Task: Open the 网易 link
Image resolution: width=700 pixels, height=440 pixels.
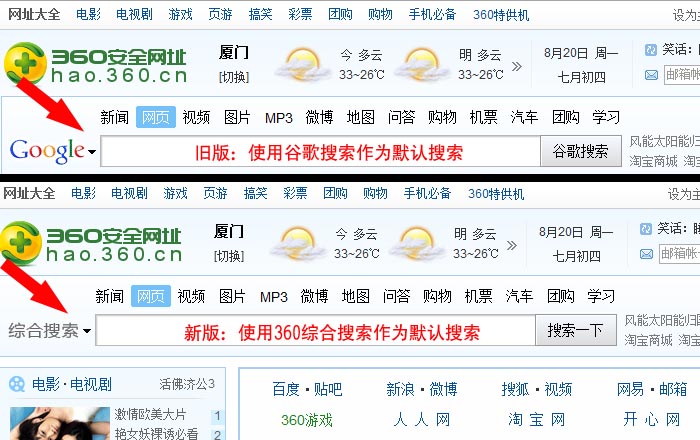Action: click(x=630, y=389)
